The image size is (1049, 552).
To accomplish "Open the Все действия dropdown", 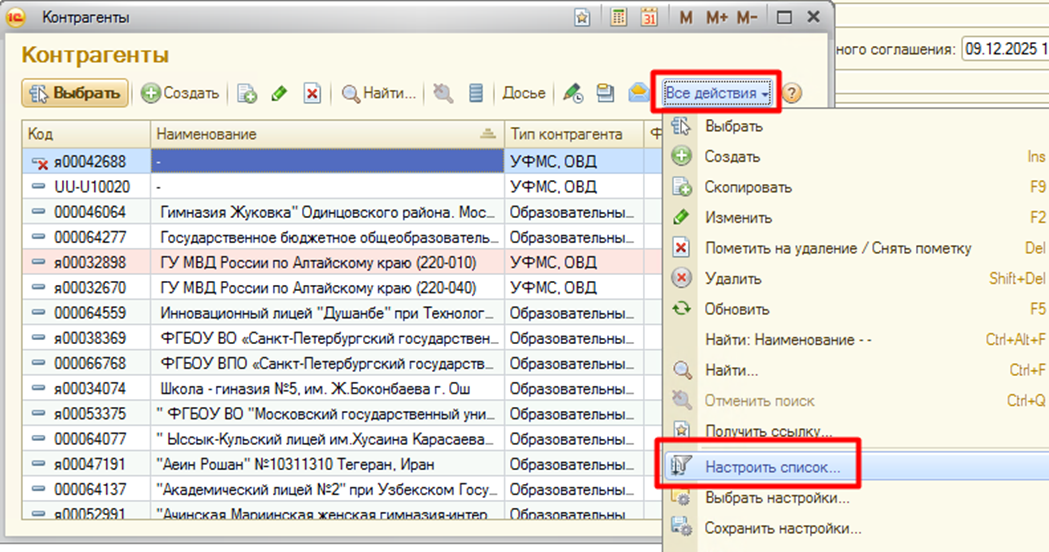I will (x=716, y=93).
